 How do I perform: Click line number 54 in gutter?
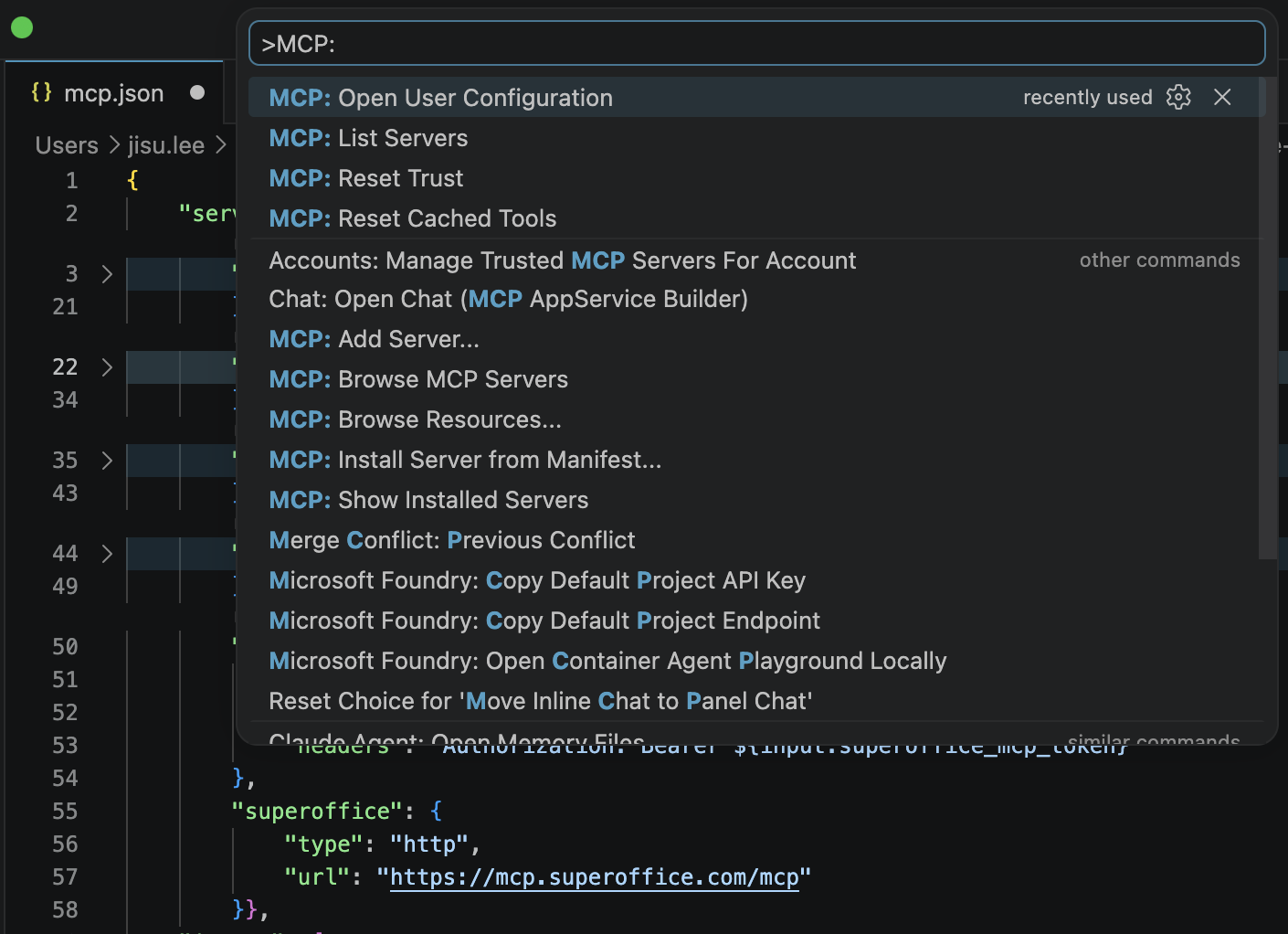pos(65,779)
